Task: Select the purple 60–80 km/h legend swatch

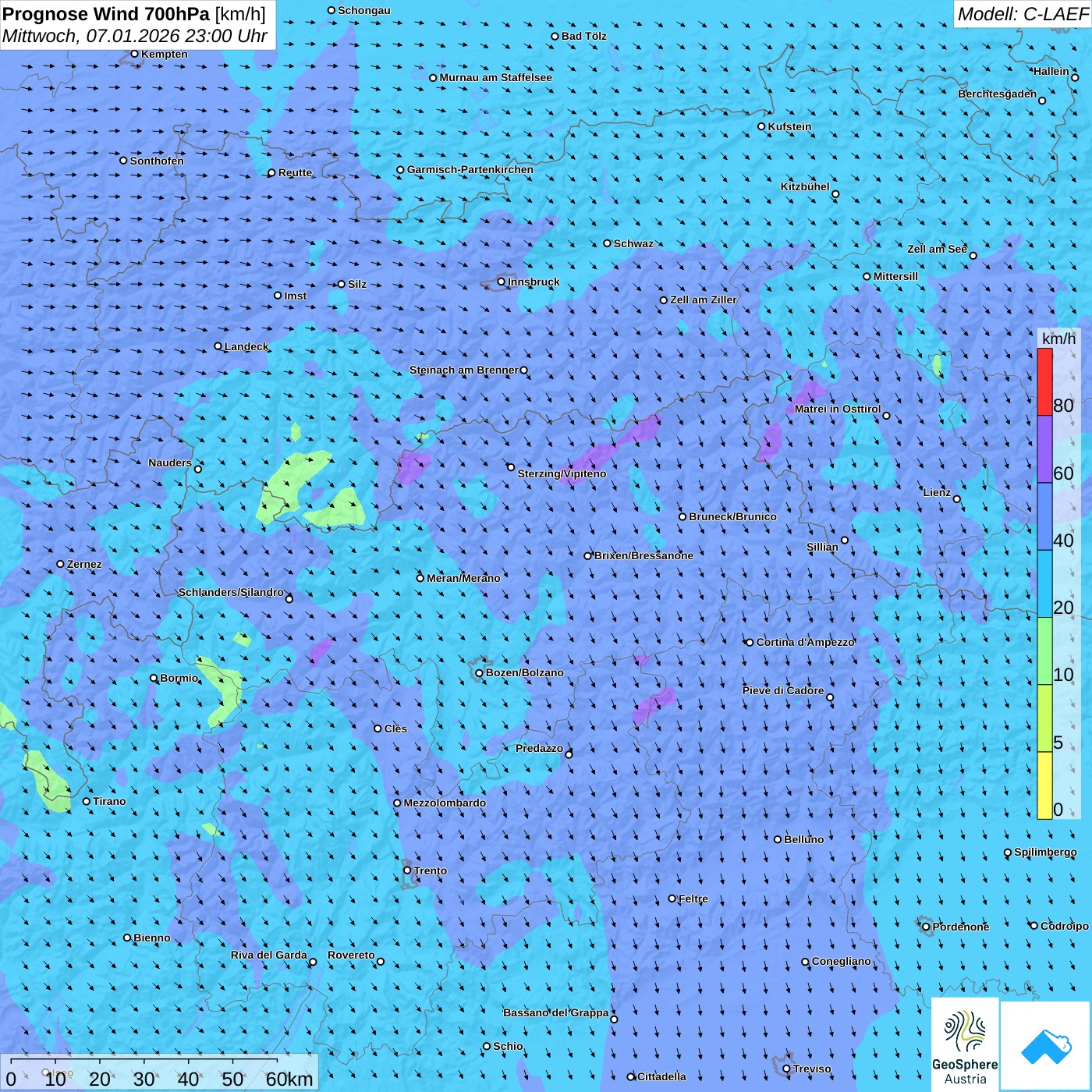Action: pyautogui.click(x=1044, y=449)
